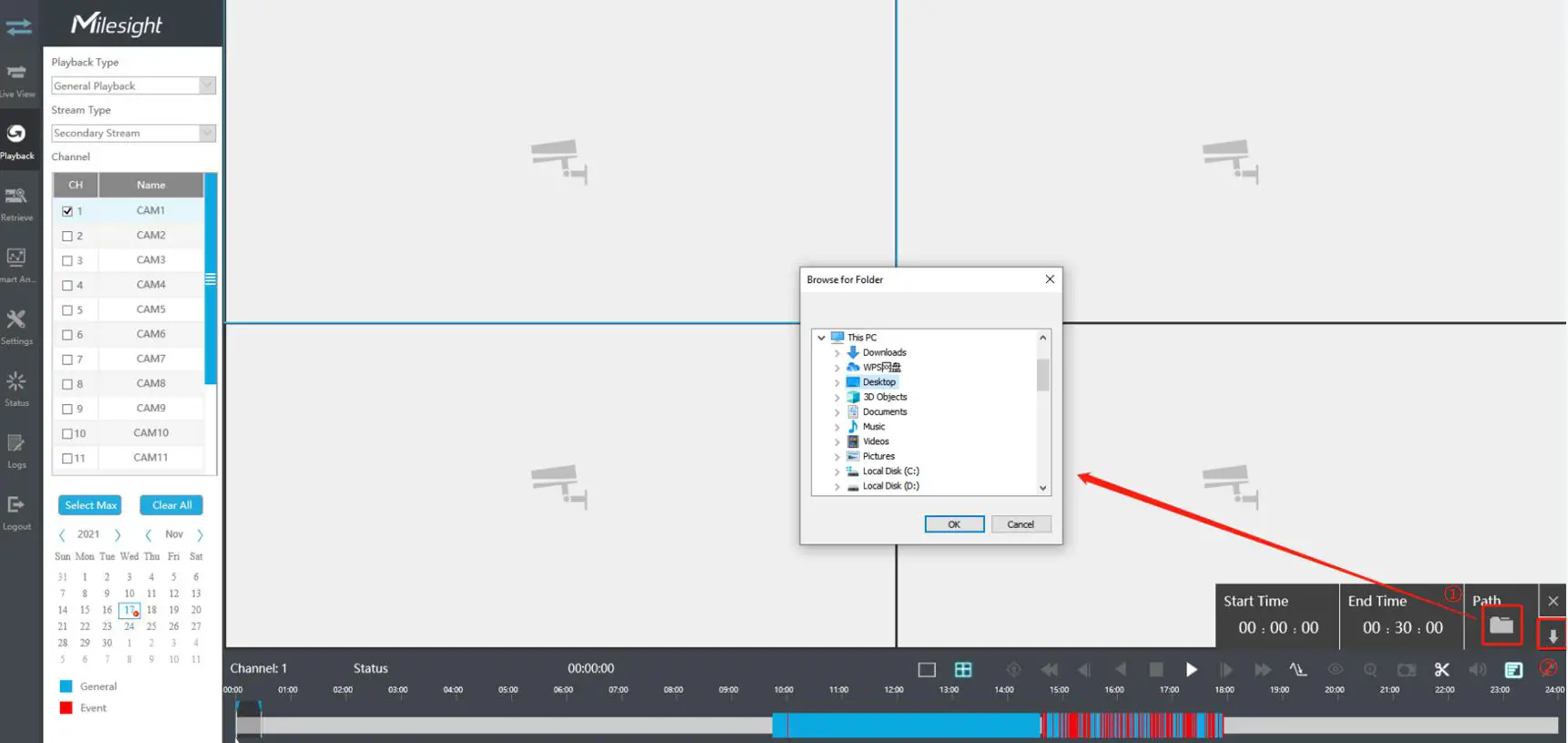Click Cancel in Browse for Folder dialog

tap(1020, 524)
